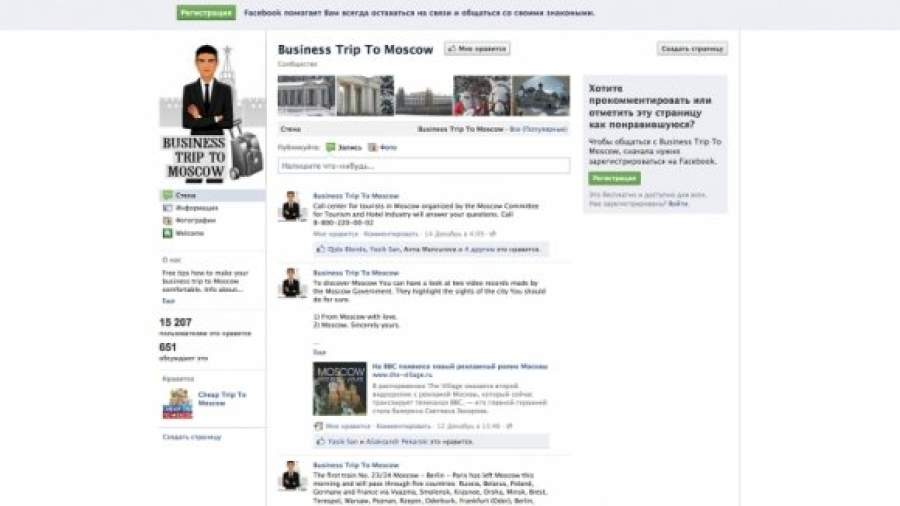Click thumbs-up icon under call-center post
This screenshot has width=900, height=506.
pyautogui.click(x=321, y=249)
